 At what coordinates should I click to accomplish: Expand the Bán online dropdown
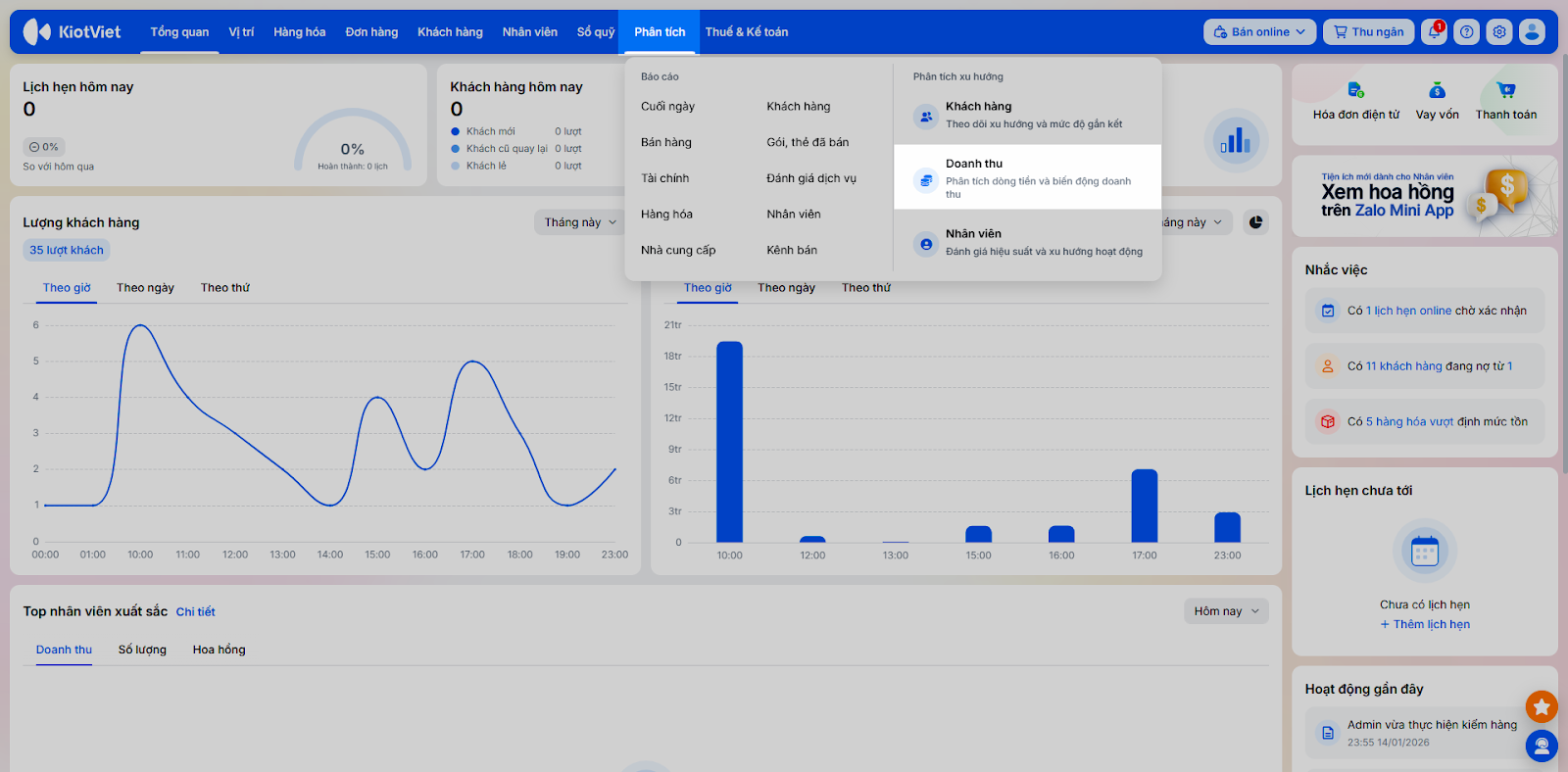pos(1259,32)
